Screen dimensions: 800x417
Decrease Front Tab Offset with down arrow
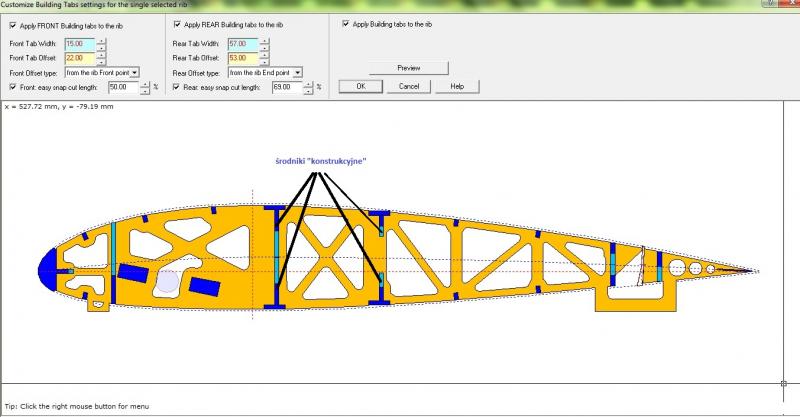click(x=101, y=62)
